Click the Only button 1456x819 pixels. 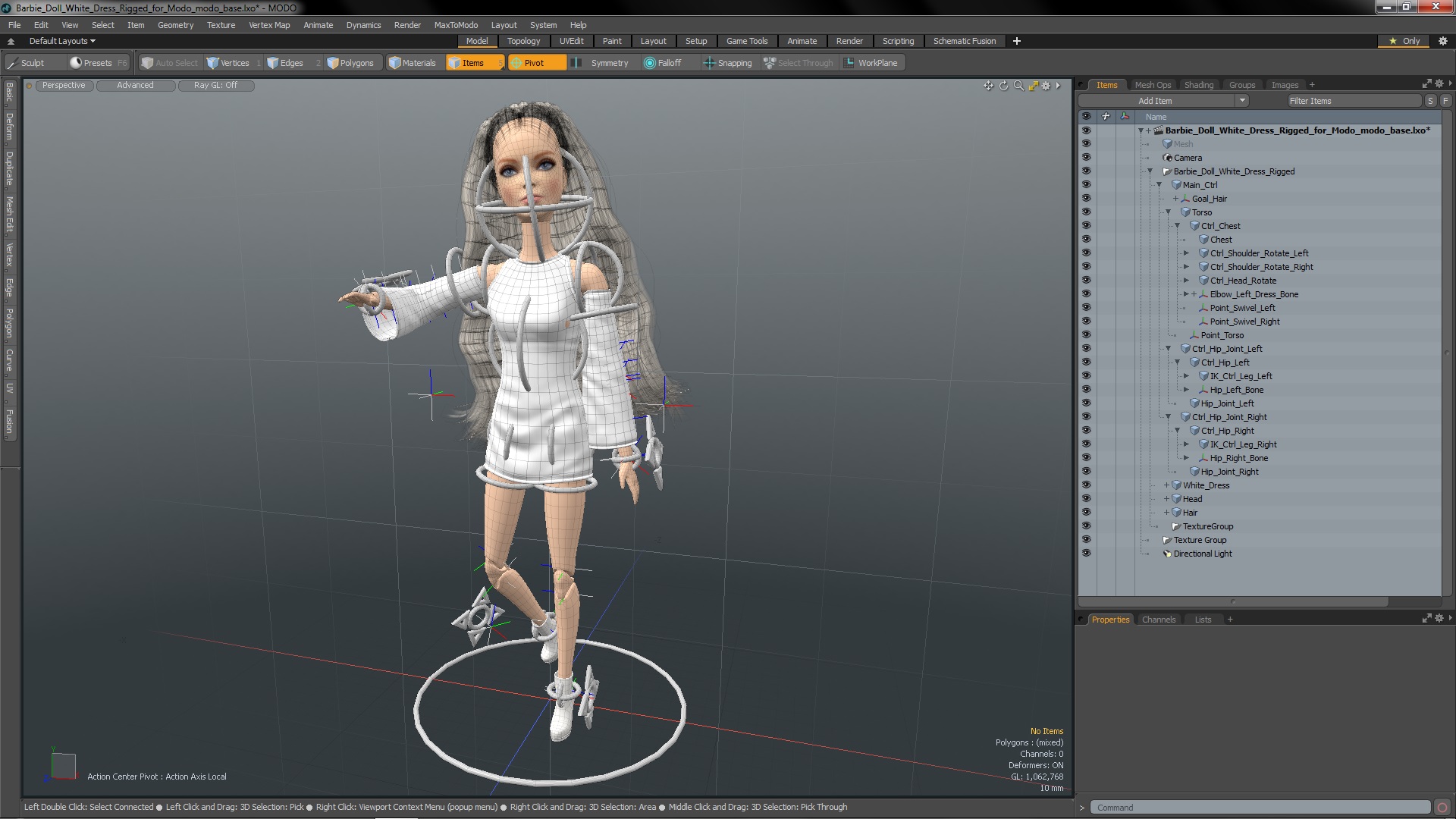tap(1404, 41)
